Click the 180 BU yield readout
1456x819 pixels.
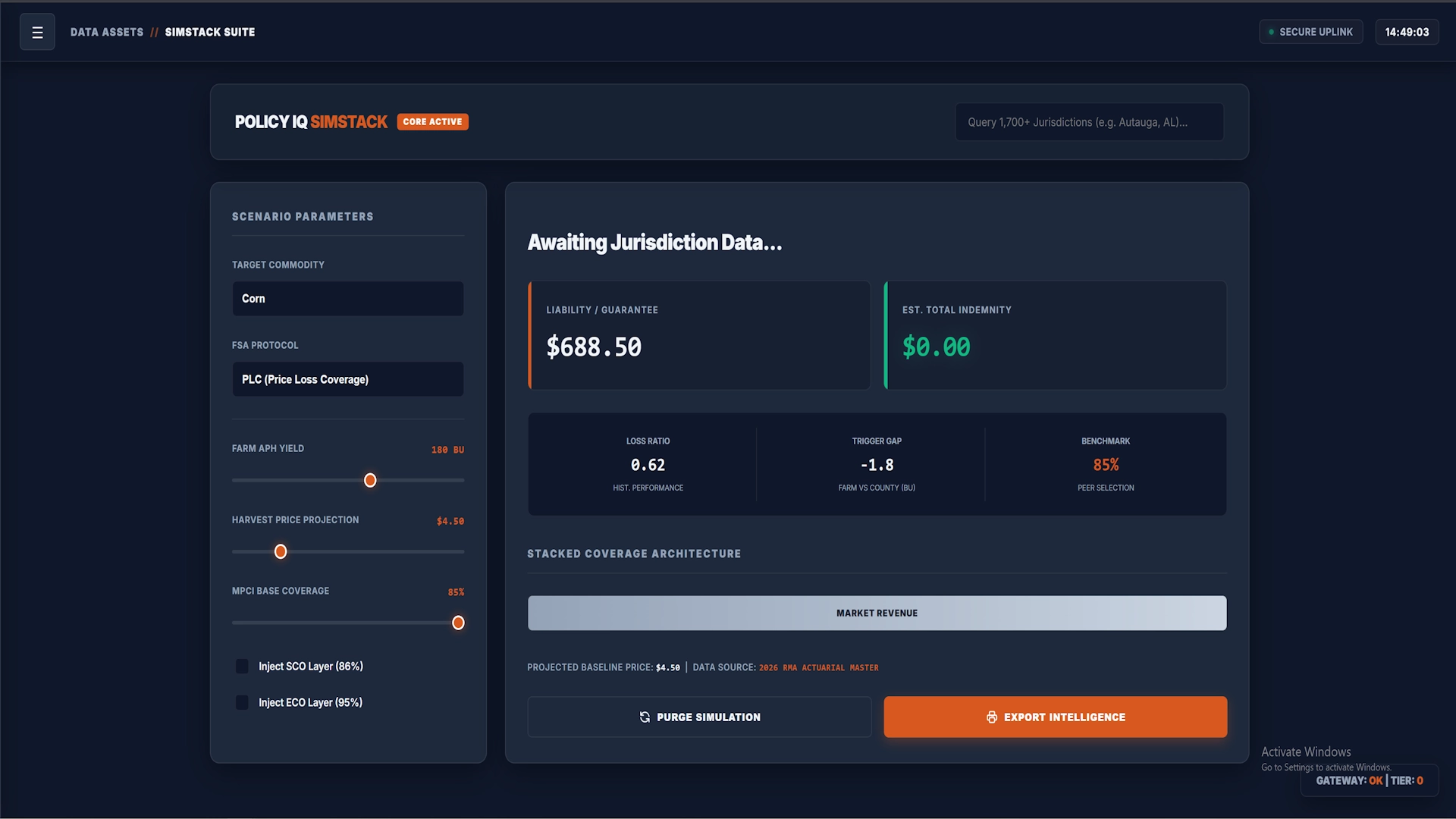[x=447, y=450]
